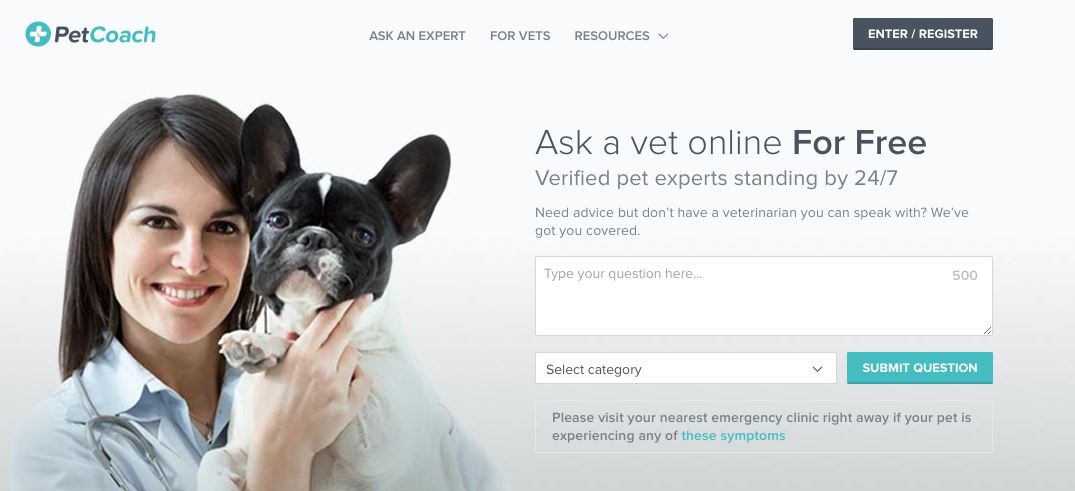Focus the 'Type your question here' box
The height and width of the screenshot is (491, 1075).
764,296
